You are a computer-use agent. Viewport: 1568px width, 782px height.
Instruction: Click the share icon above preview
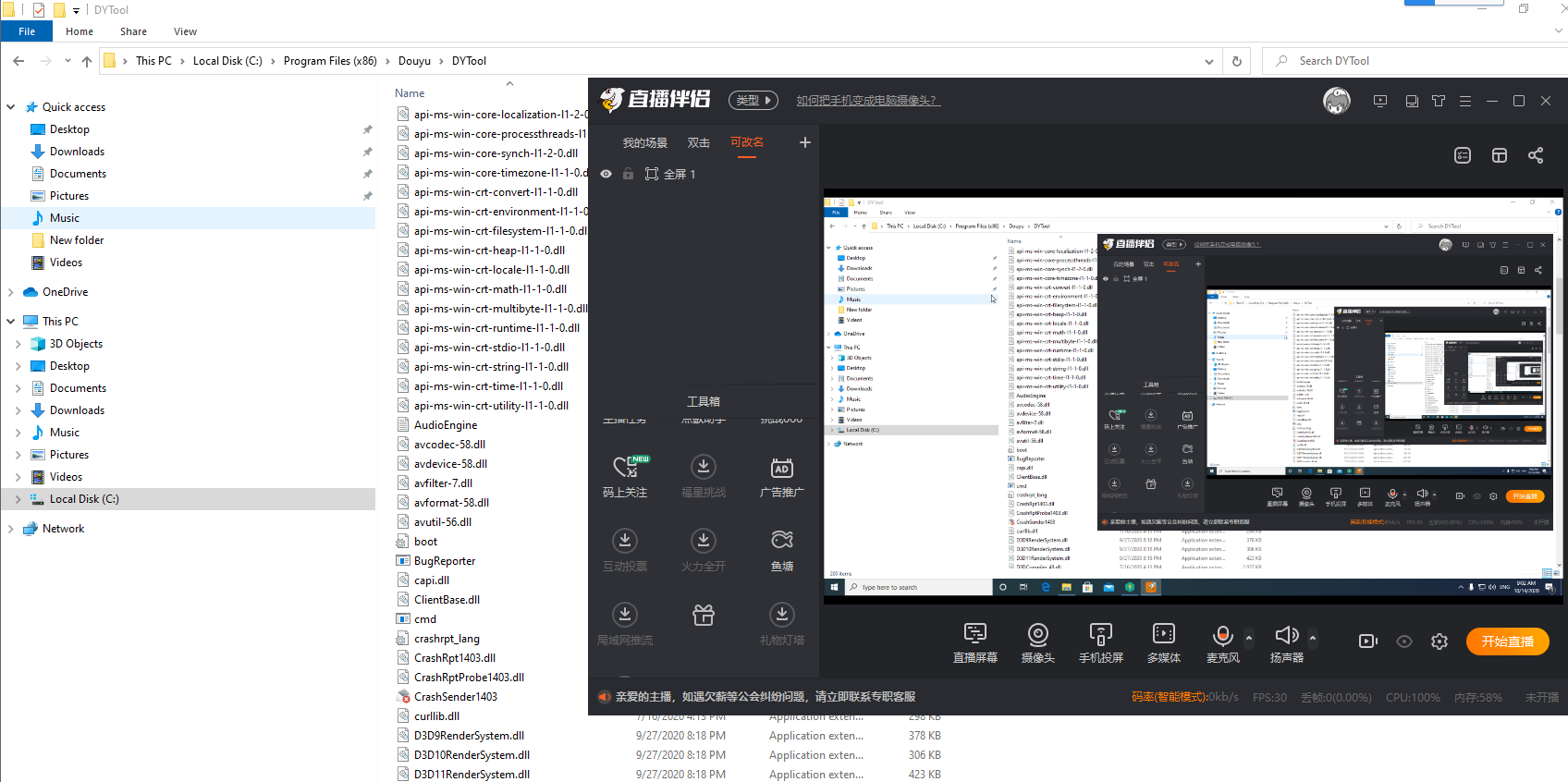coord(1536,155)
